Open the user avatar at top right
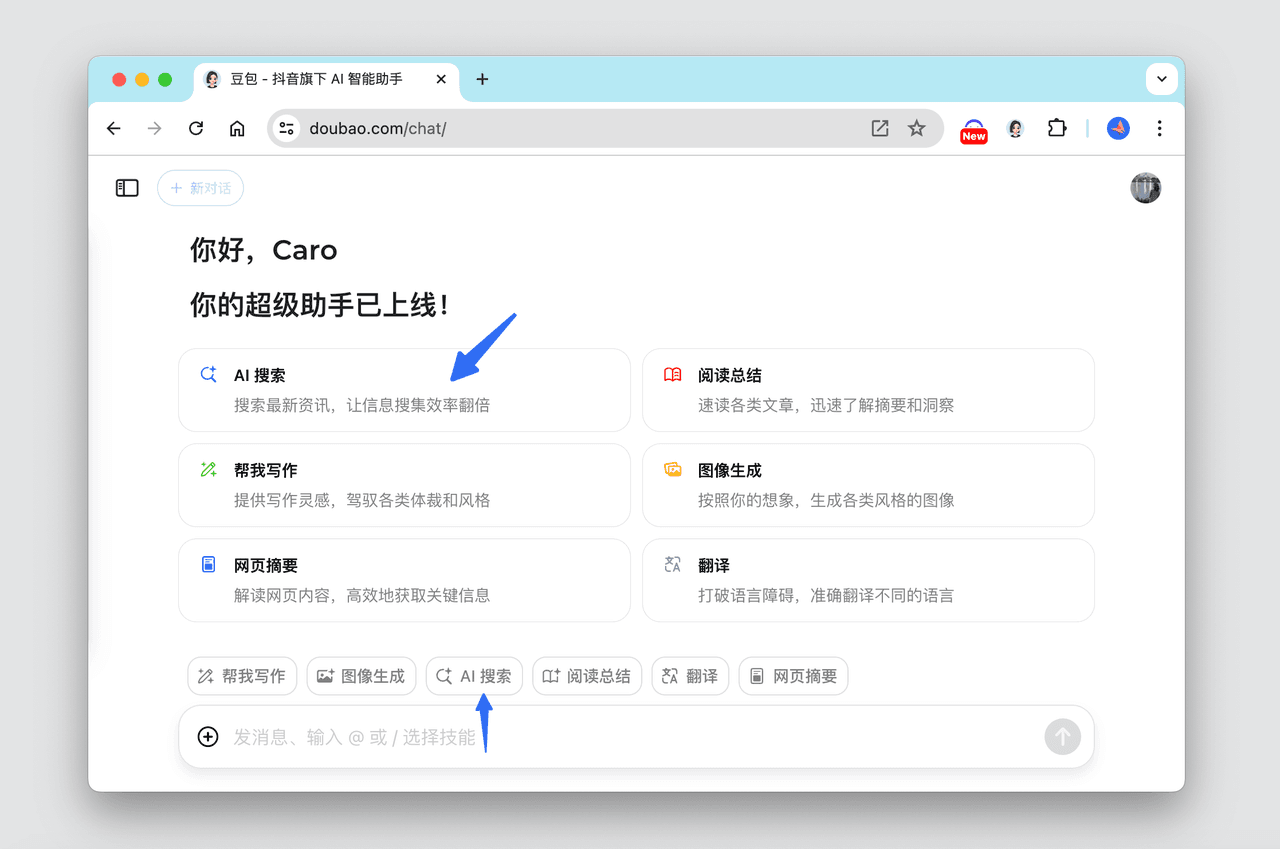Image resolution: width=1280 pixels, height=849 pixels. click(1145, 188)
